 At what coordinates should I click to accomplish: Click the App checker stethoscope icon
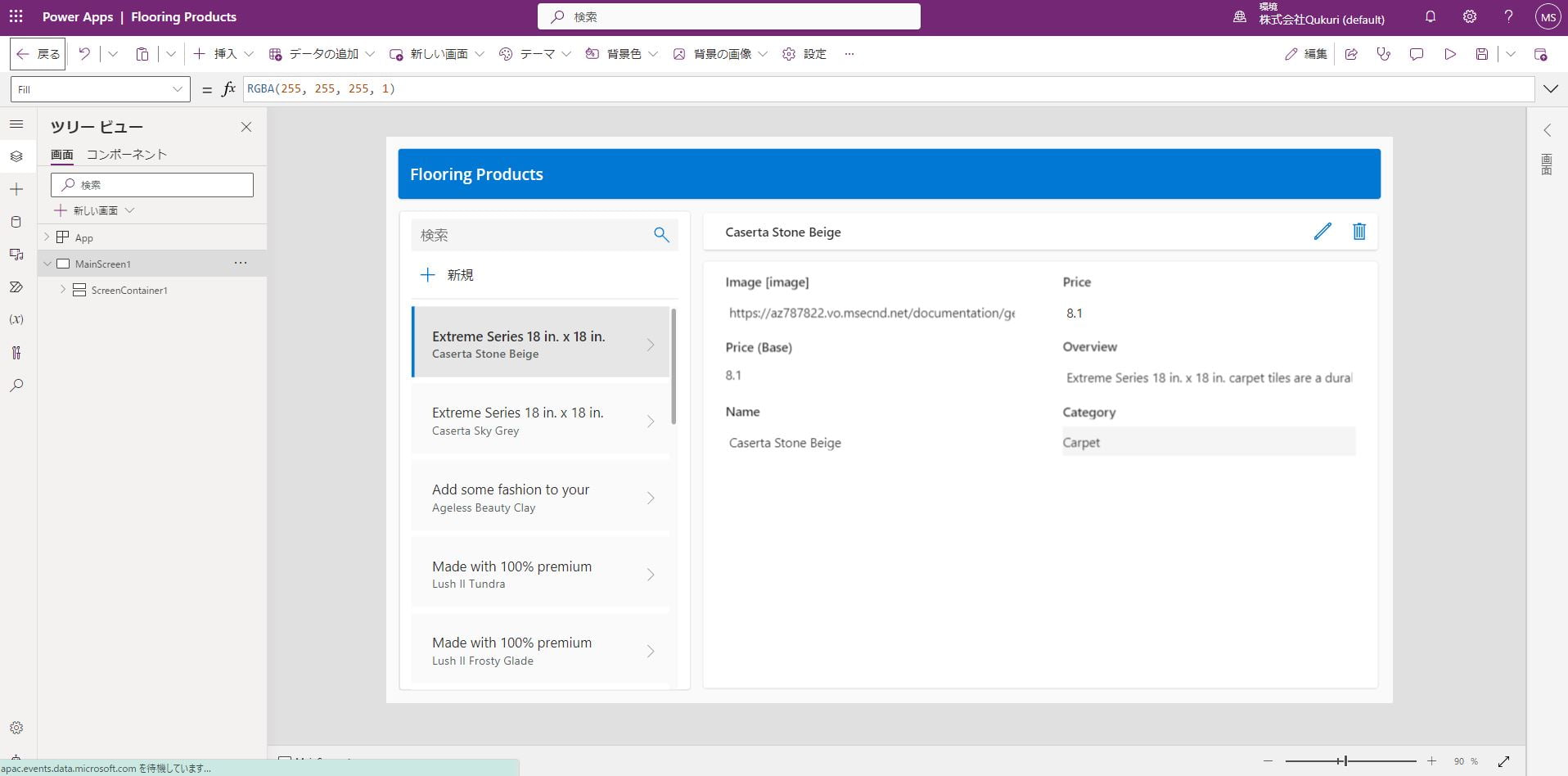(x=1383, y=54)
